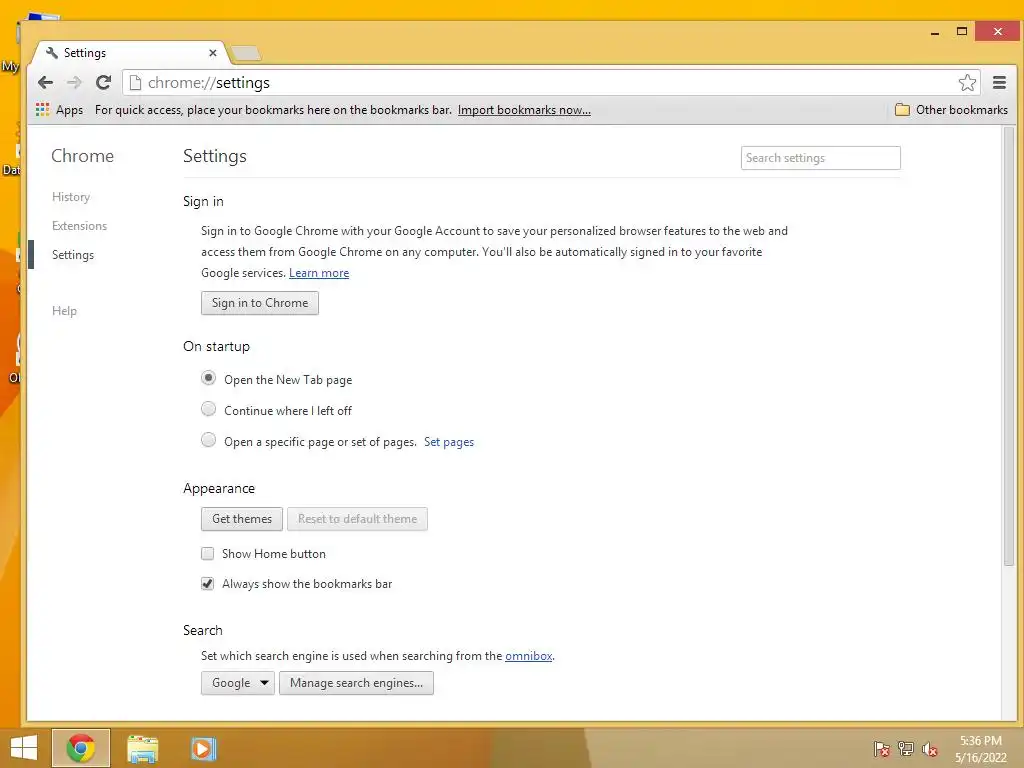Screen dimensions: 1024x768
Task: Click the page vertical scrollbar
Action: pyautogui.click(x=1009, y=346)
